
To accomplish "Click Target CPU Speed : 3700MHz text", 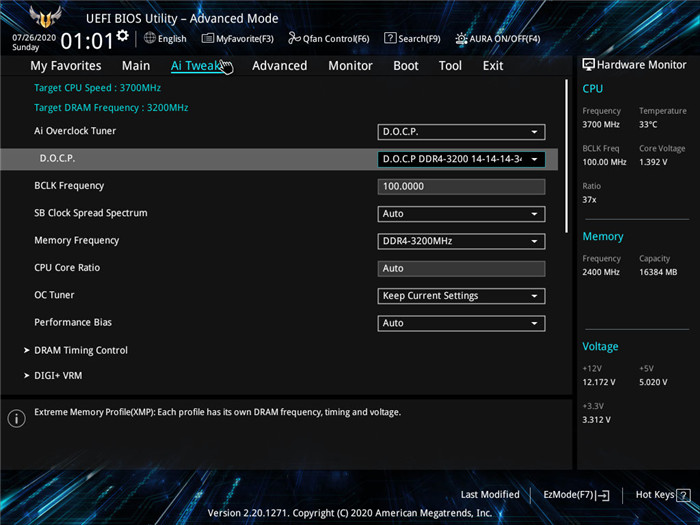I will [x=97, y=88].
